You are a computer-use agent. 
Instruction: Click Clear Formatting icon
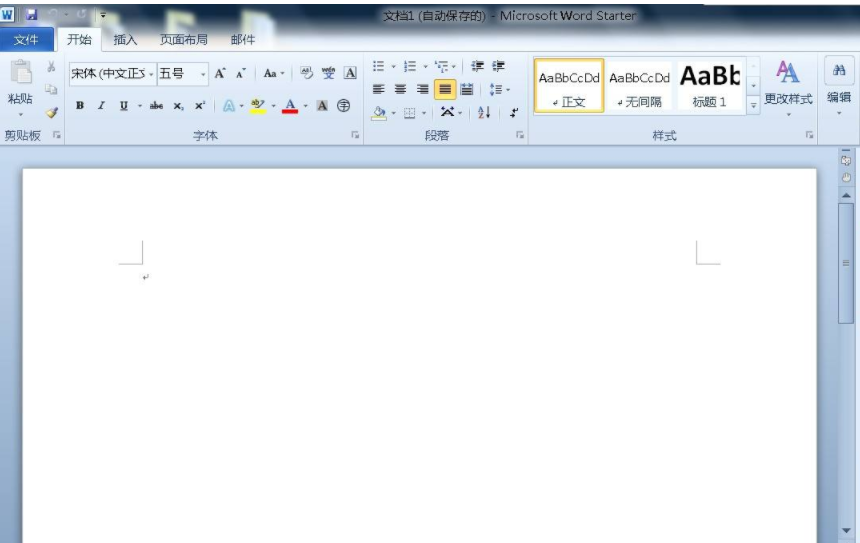pyautogui.click(x=306, y=73)
